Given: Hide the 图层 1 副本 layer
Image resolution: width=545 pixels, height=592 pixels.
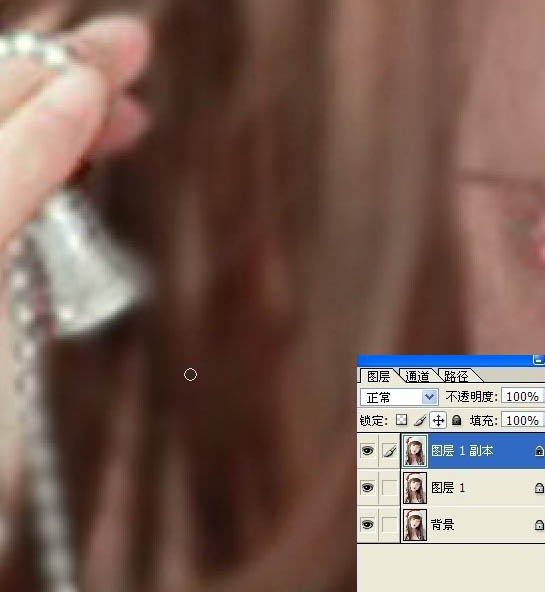Looking at the screenshot, I should pos(368,450).
